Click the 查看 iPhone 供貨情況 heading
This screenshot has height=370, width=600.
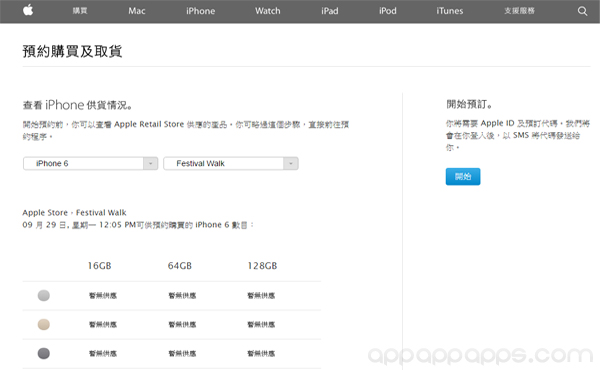[77, 105]
